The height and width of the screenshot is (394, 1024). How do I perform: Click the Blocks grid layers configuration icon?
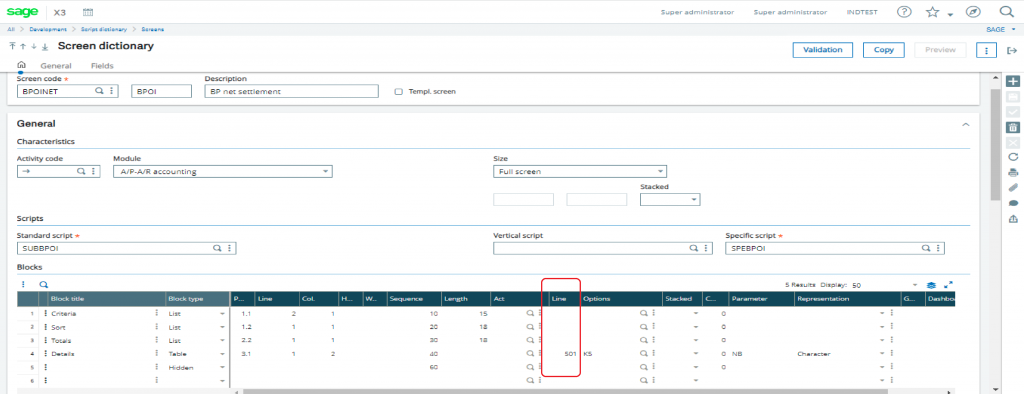click(x=932, y=285)
